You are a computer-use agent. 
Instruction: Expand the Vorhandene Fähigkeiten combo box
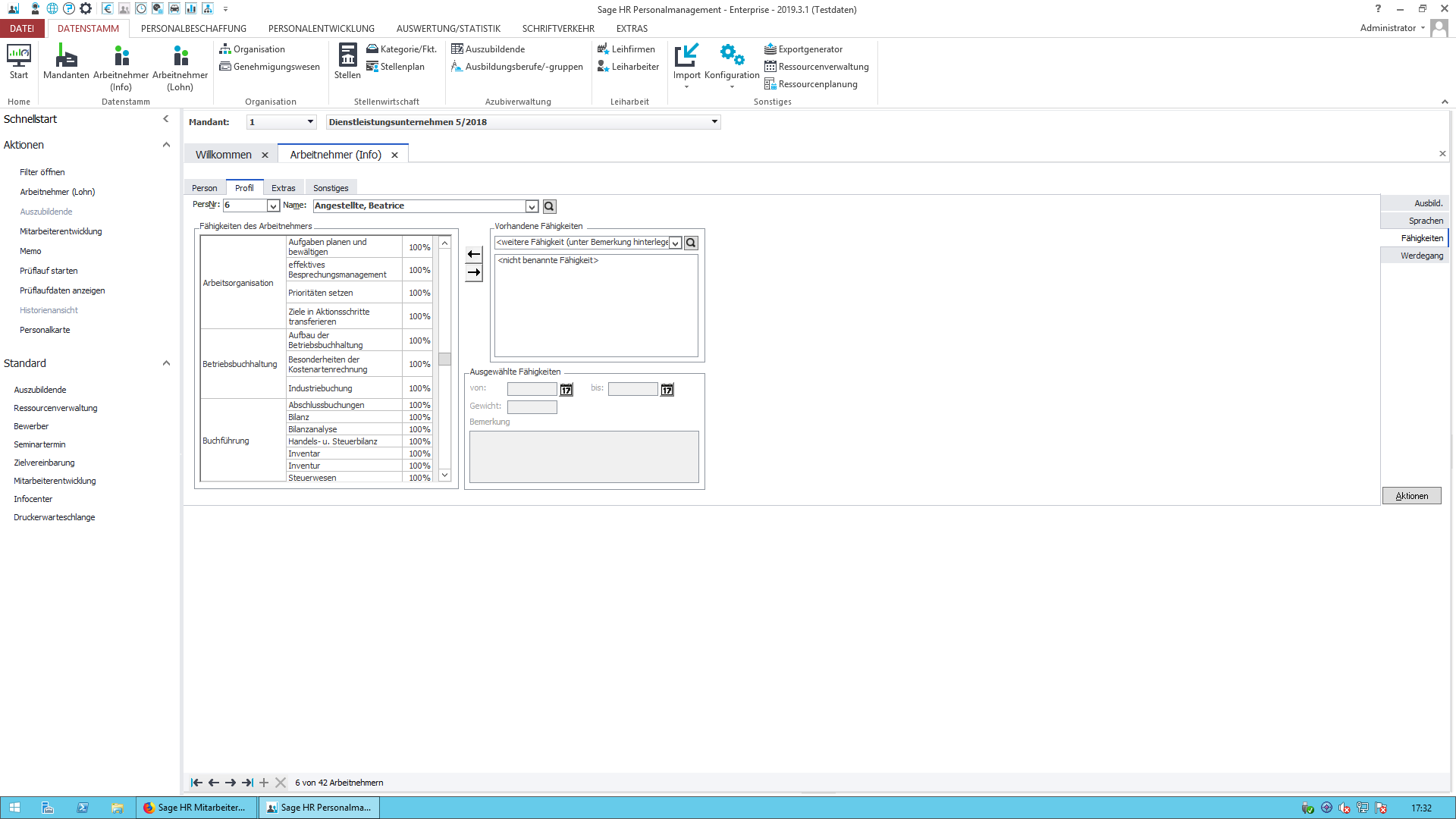click(675, 243)
